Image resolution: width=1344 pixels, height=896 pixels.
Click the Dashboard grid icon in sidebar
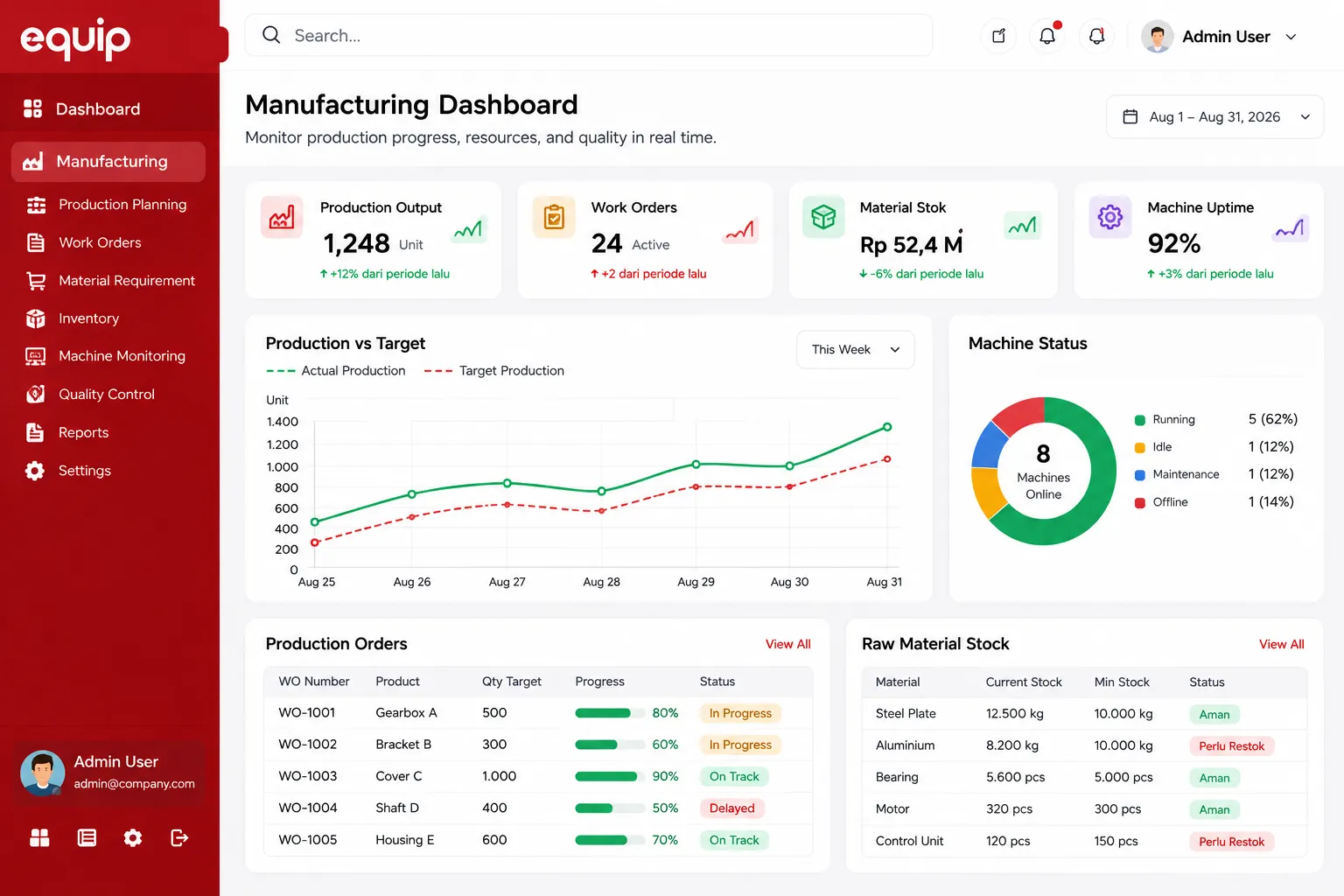[x=32, y=108]
